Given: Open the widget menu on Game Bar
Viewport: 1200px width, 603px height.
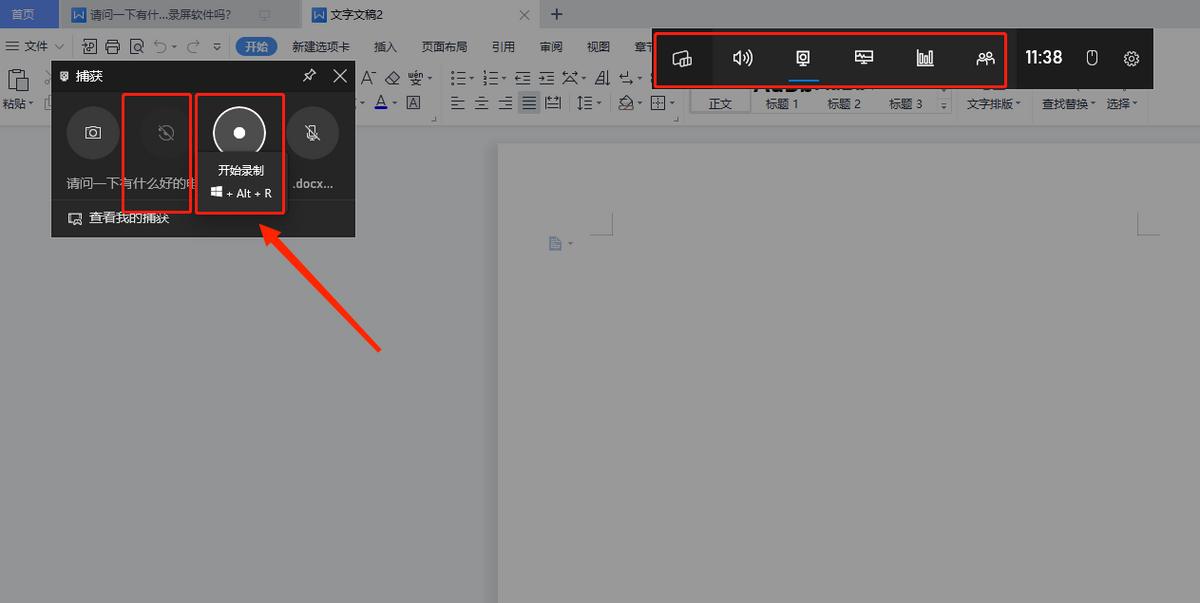Looking at the screenshot, I should [683, 58].
